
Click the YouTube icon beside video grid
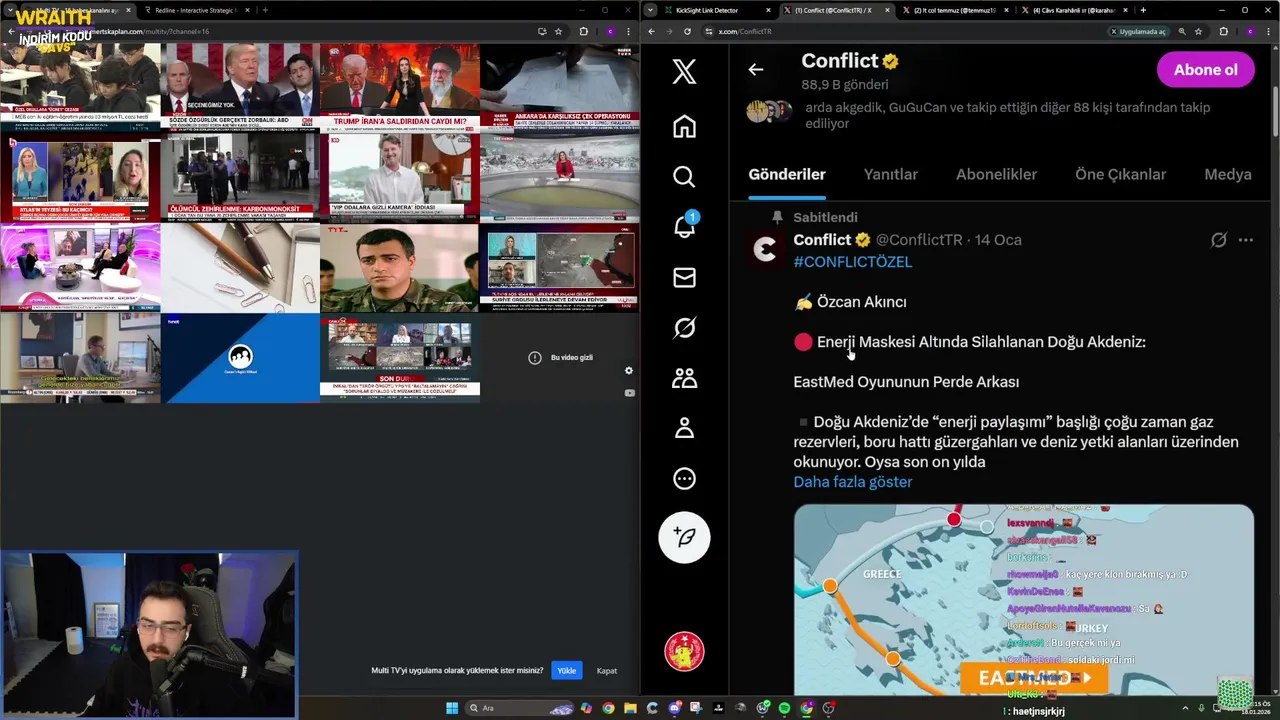point(629,392)
